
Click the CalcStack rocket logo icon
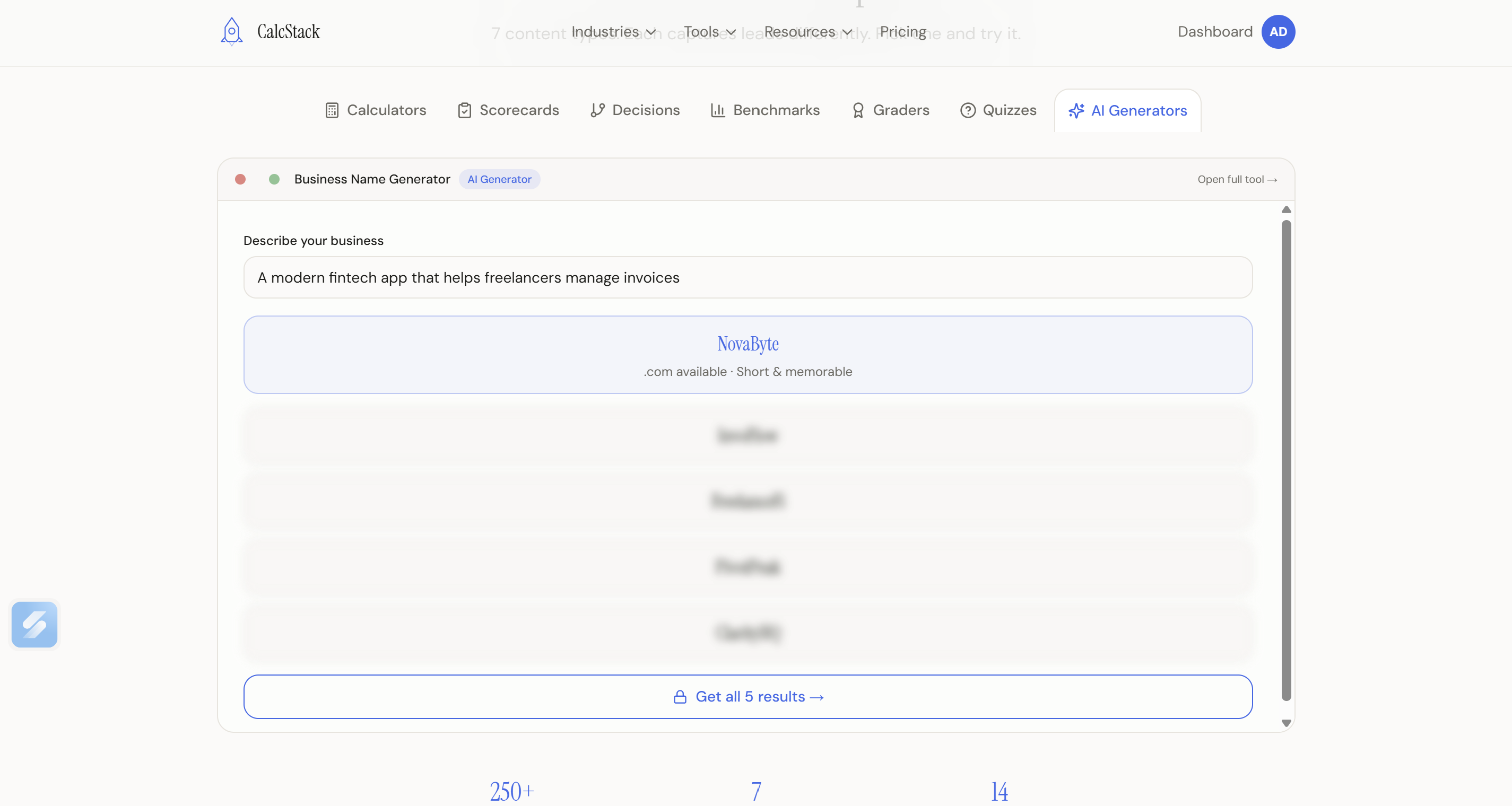tap(231, 31)
